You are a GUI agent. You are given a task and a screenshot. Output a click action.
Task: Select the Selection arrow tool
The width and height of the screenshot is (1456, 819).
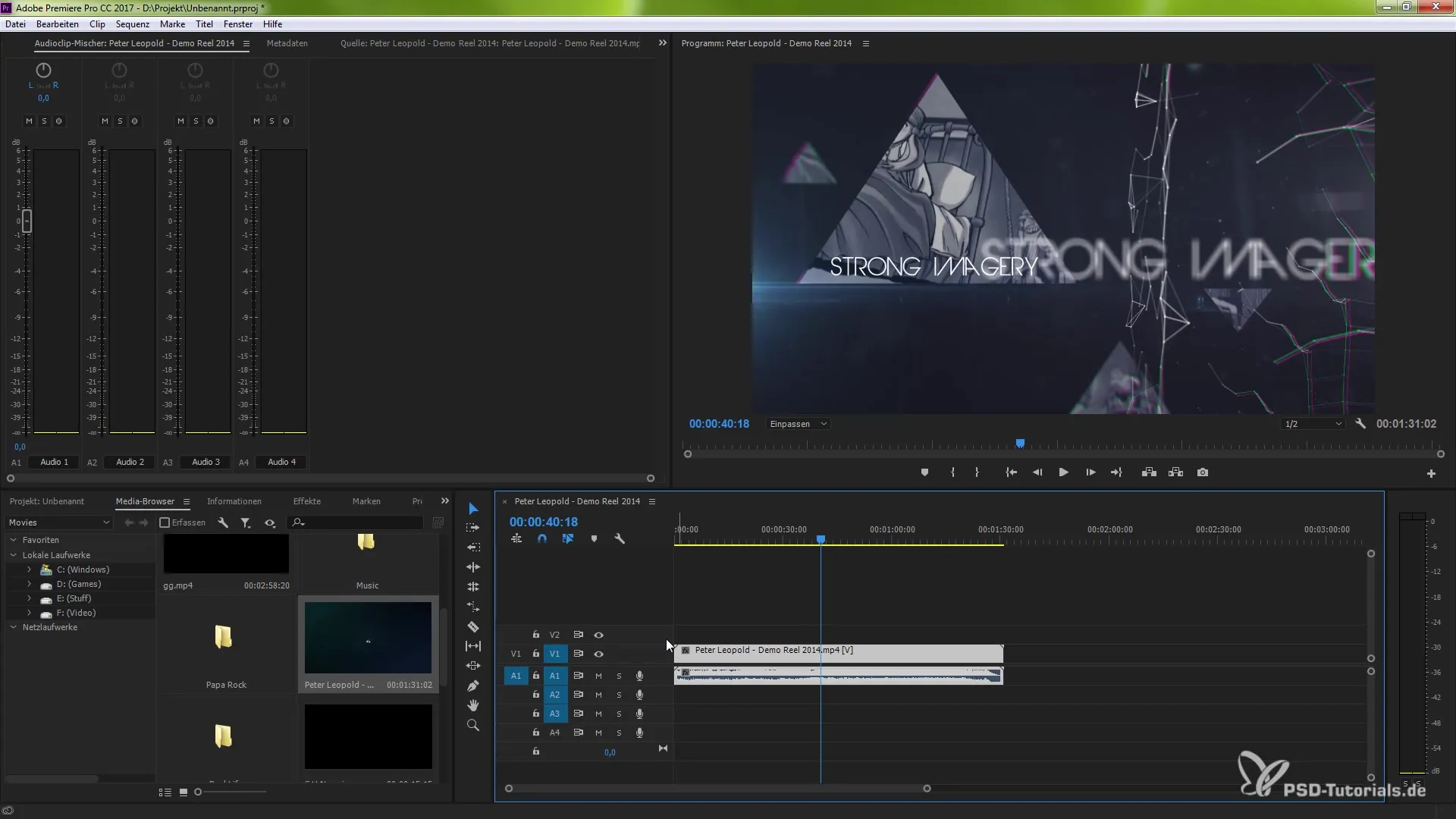473,508
